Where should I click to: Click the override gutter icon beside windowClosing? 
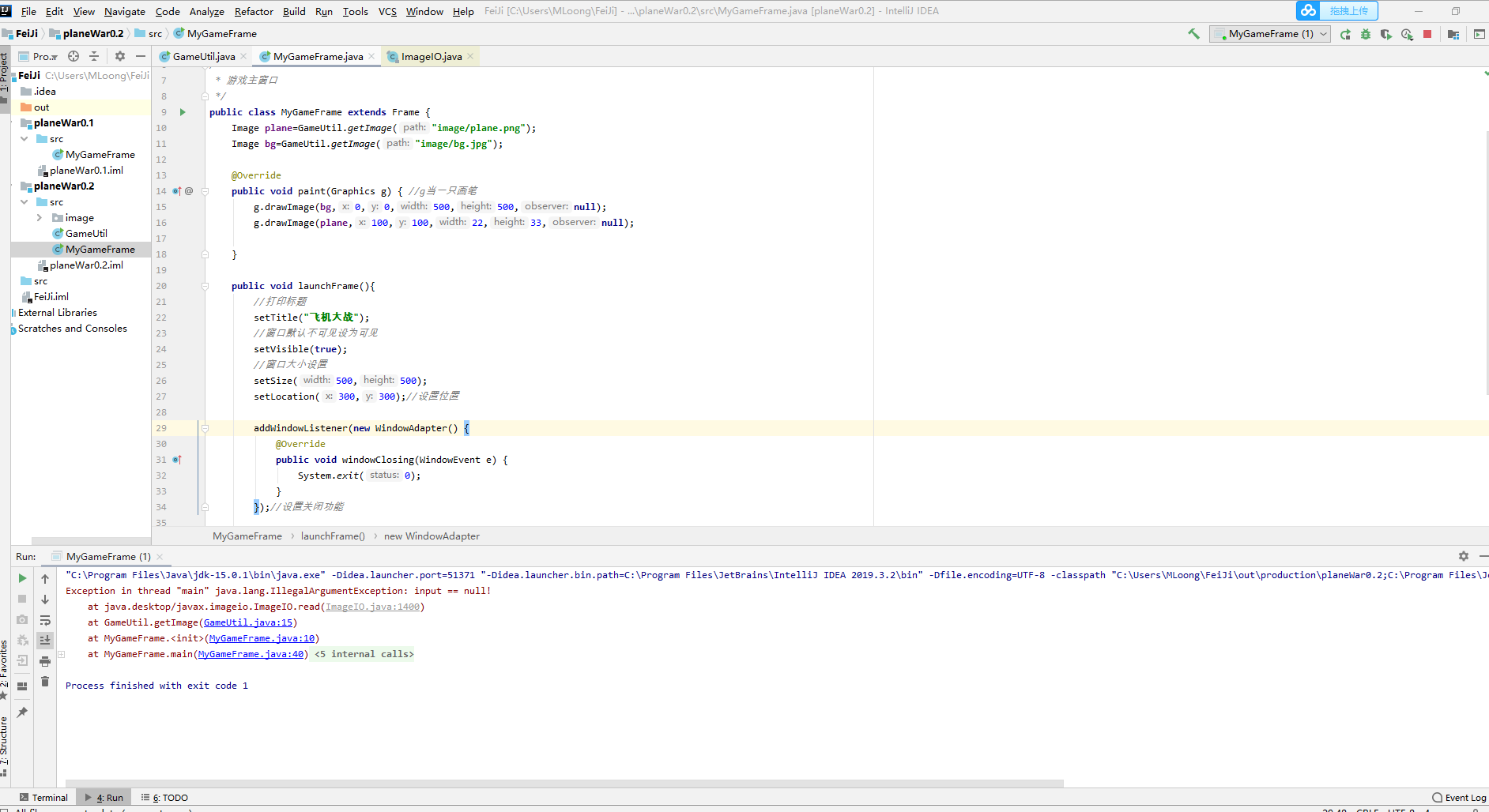[x=177, y=460]
